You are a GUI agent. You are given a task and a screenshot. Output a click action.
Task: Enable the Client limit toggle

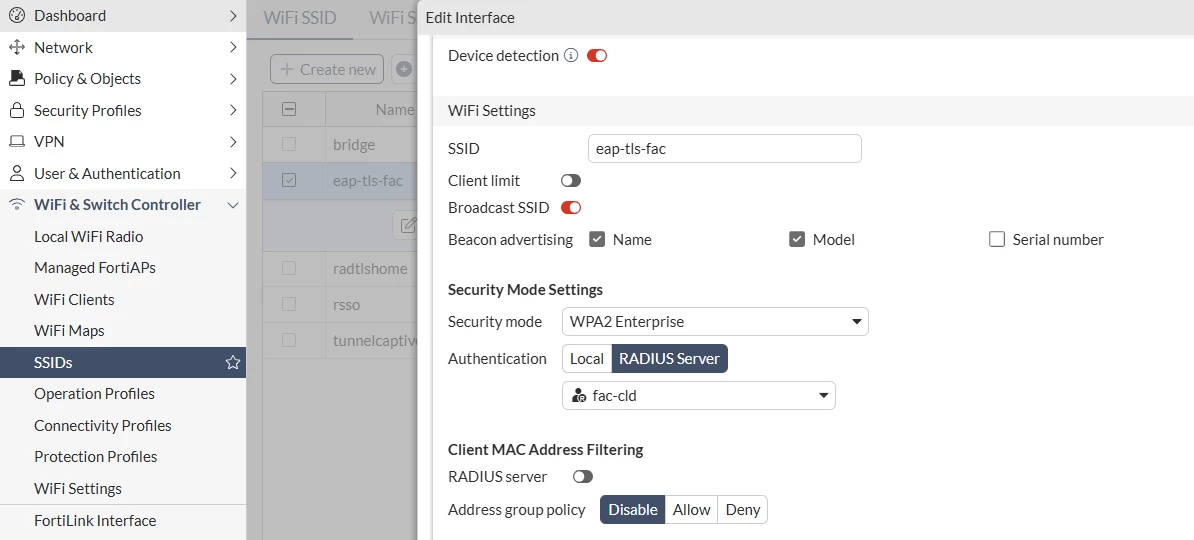click(x=570, y=181)
